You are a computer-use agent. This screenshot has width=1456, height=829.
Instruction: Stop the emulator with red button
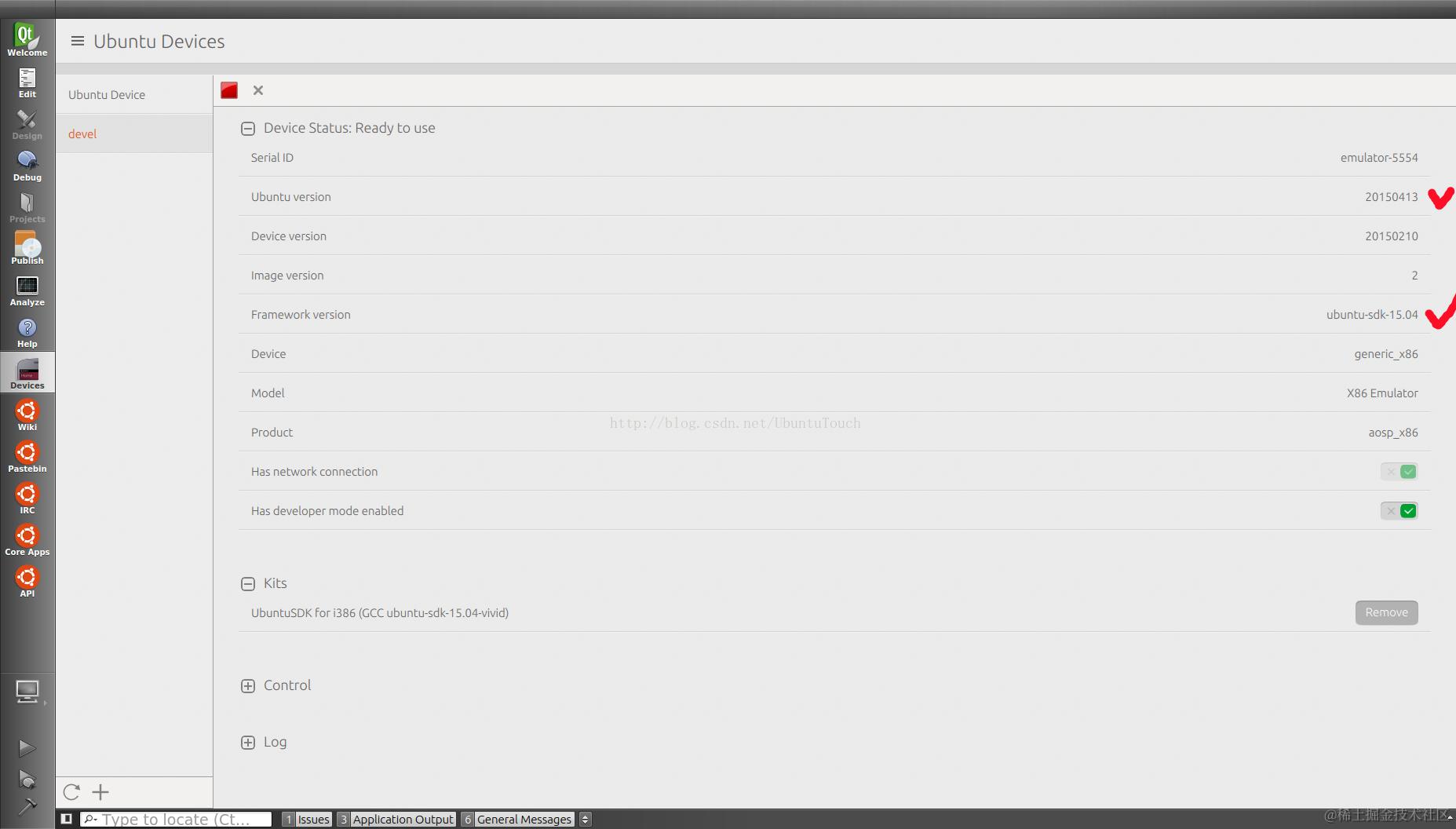229,90
